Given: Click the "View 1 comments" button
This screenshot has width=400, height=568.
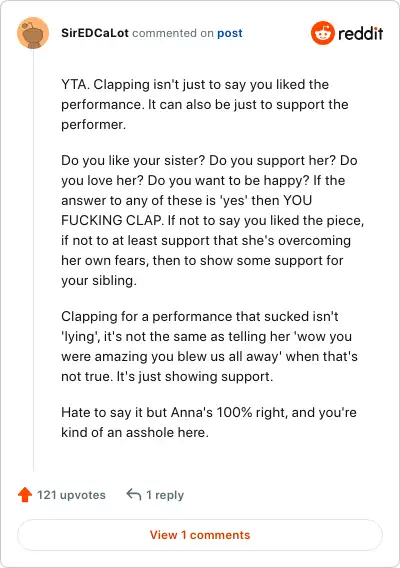Looking at the screenshot, I should (200, 535).
